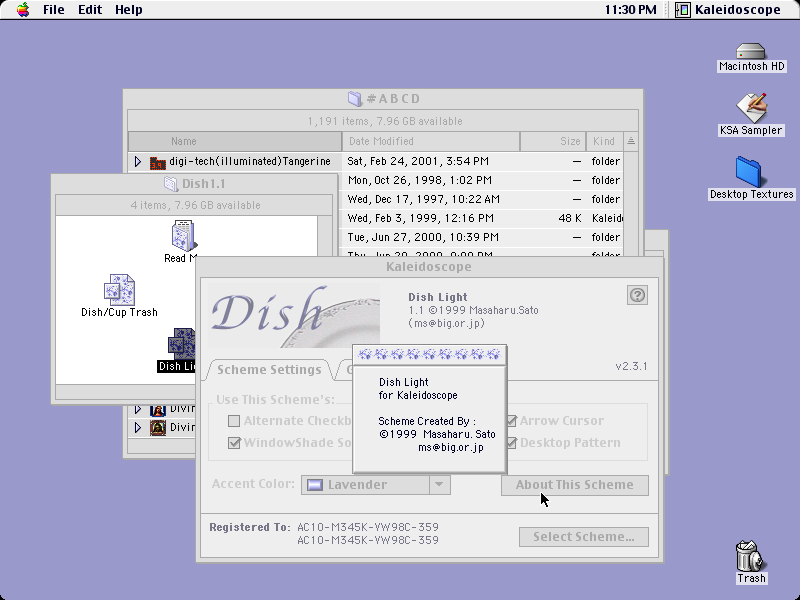The height and width of the screenshot is (600, 800).
Task: Sort #ABCD list by Size column
Action: [x=553, y=141]
